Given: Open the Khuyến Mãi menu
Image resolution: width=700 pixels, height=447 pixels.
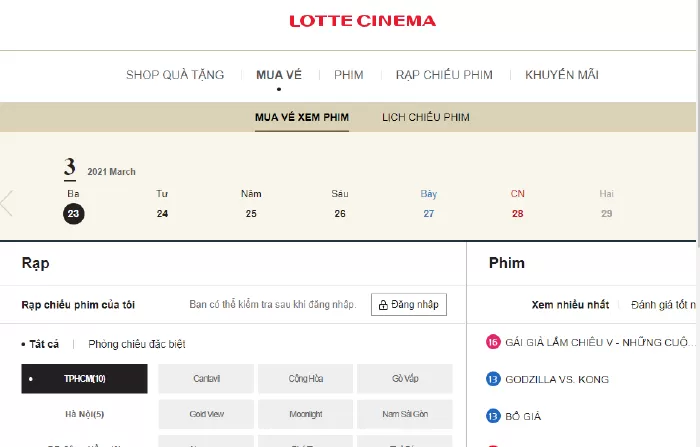Looking at the screenshot, I should coord(562,75).
